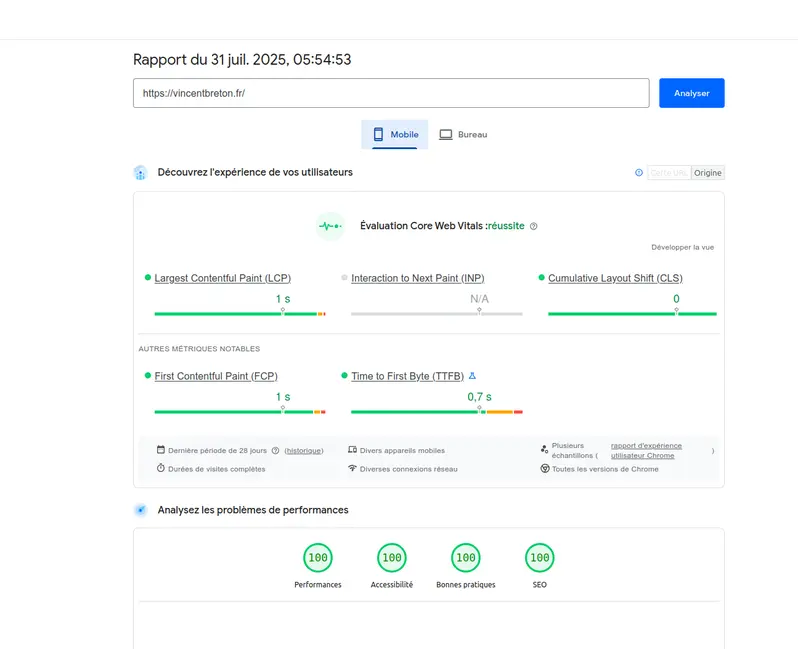Viewport: 798px width, 649px height.
Task: Click the URL input field
Action: click(391, 93)
